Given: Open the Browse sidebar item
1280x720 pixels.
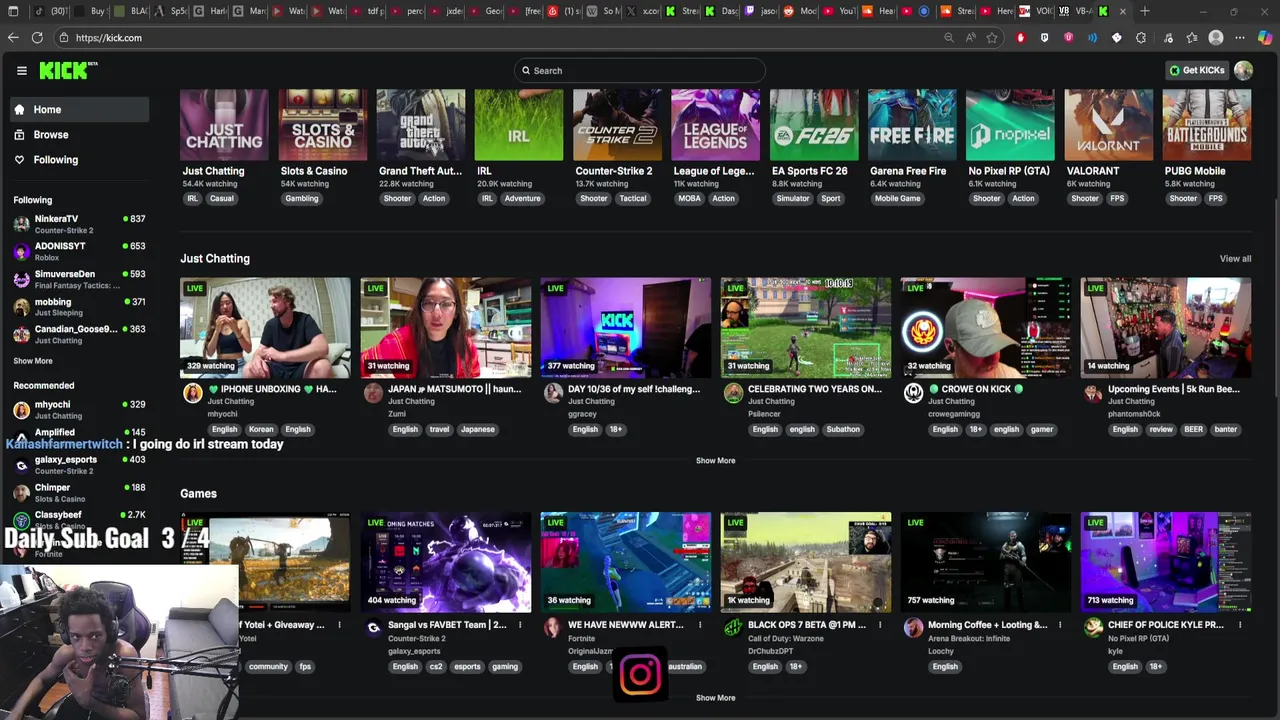Looking at the screenshot, I should pyautogui.click(x=80, y=134).
